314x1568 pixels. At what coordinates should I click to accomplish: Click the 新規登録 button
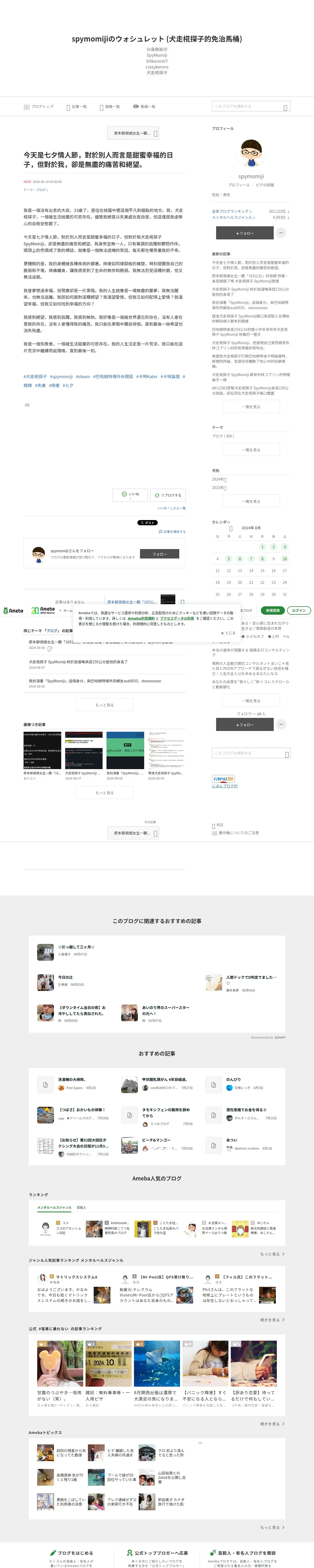tap(273, 610)
